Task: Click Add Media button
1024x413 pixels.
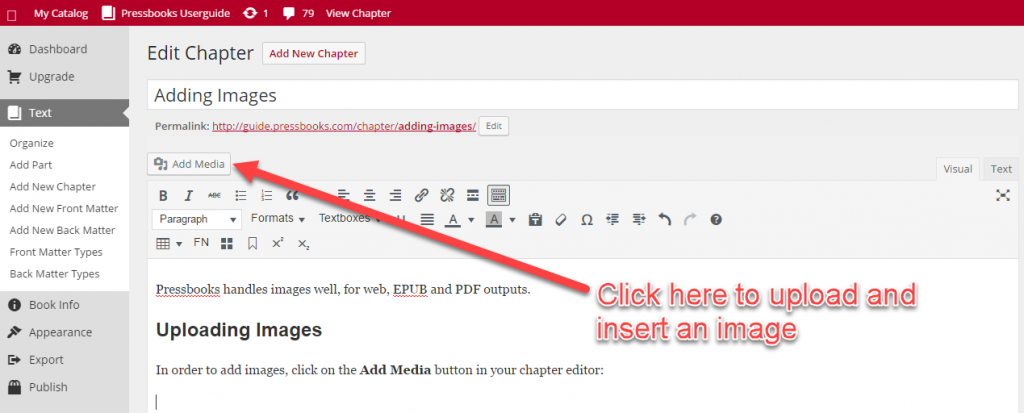Action: (x=189, y=165)
